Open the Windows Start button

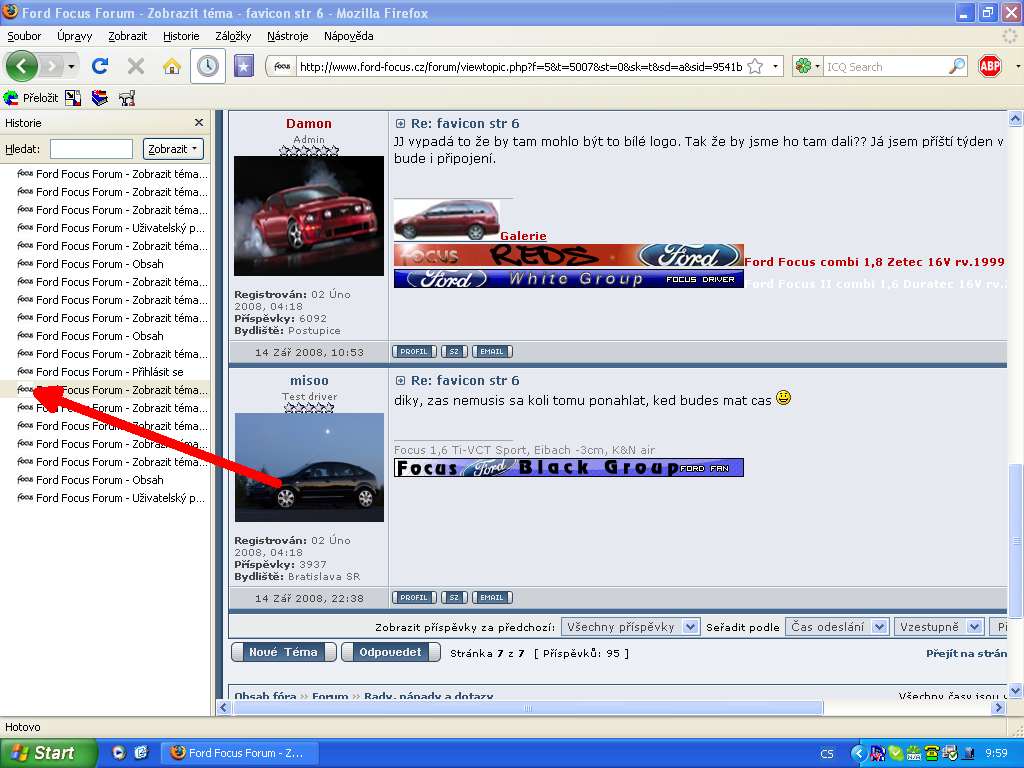(48, 753)
